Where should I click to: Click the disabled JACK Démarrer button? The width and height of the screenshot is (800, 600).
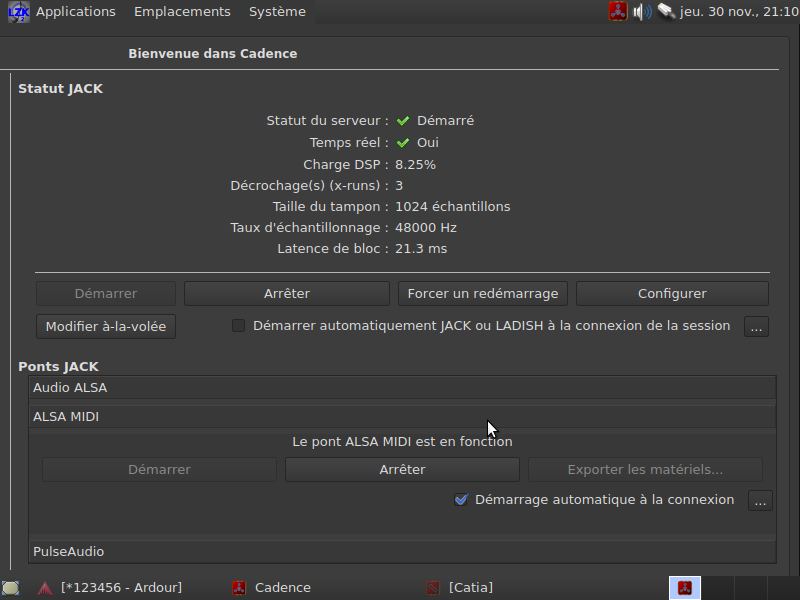pos(106,294)
